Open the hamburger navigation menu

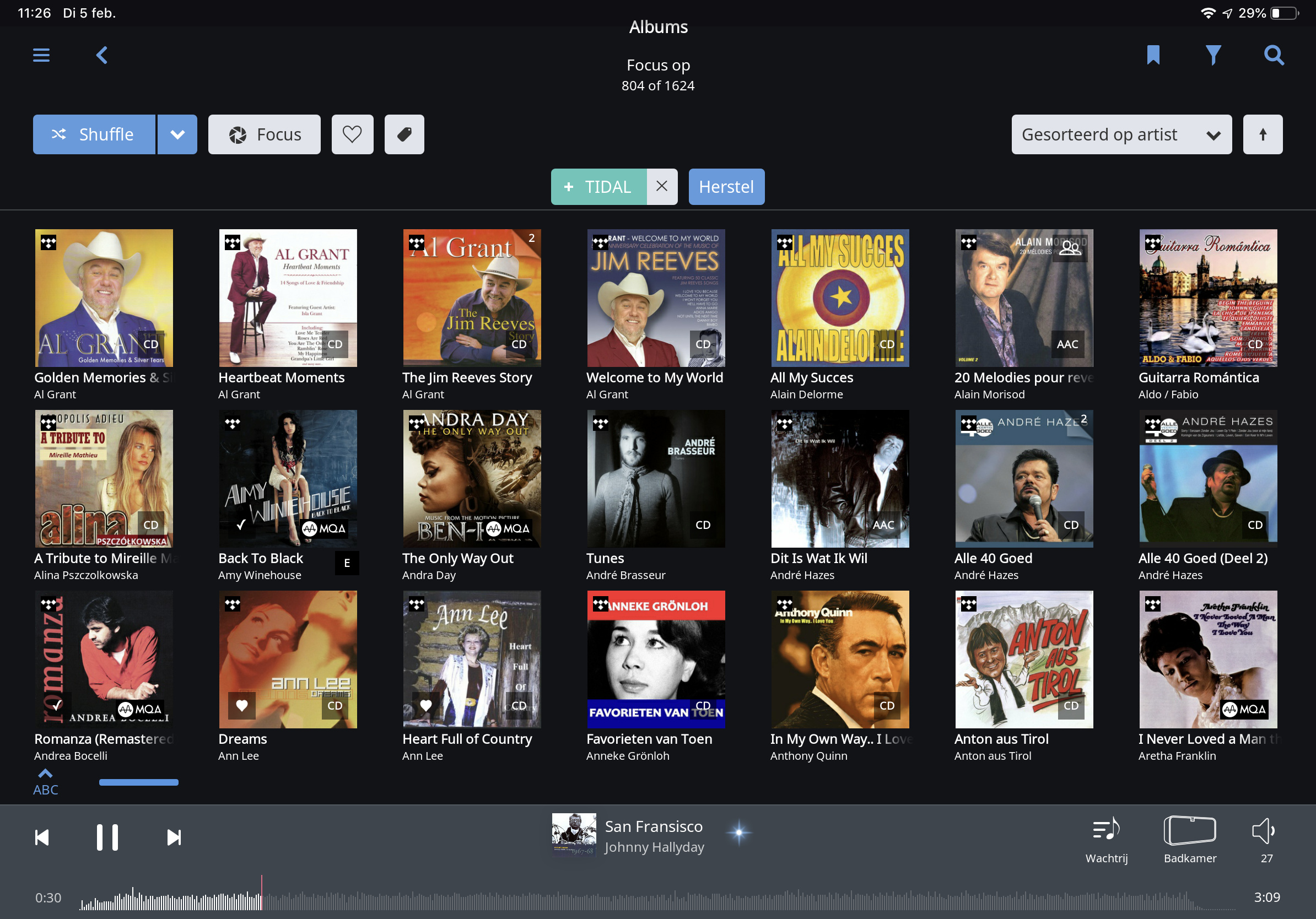(x=41, y=56)
